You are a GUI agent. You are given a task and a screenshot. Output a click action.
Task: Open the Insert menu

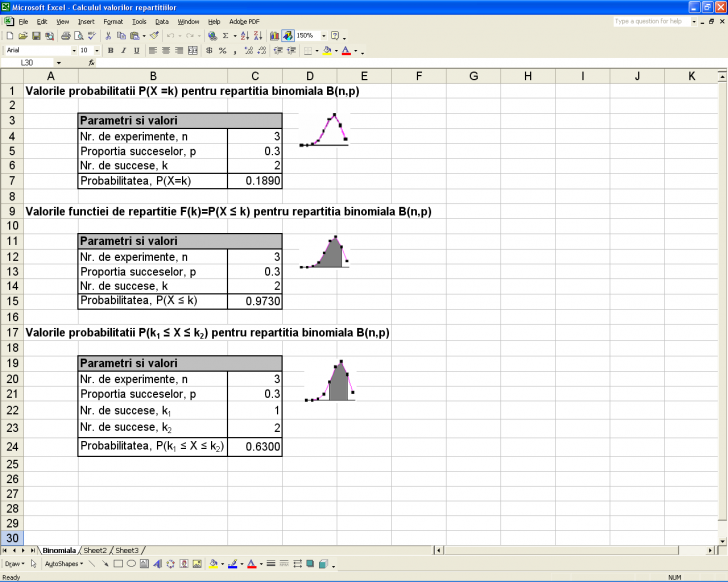[86, 21]
